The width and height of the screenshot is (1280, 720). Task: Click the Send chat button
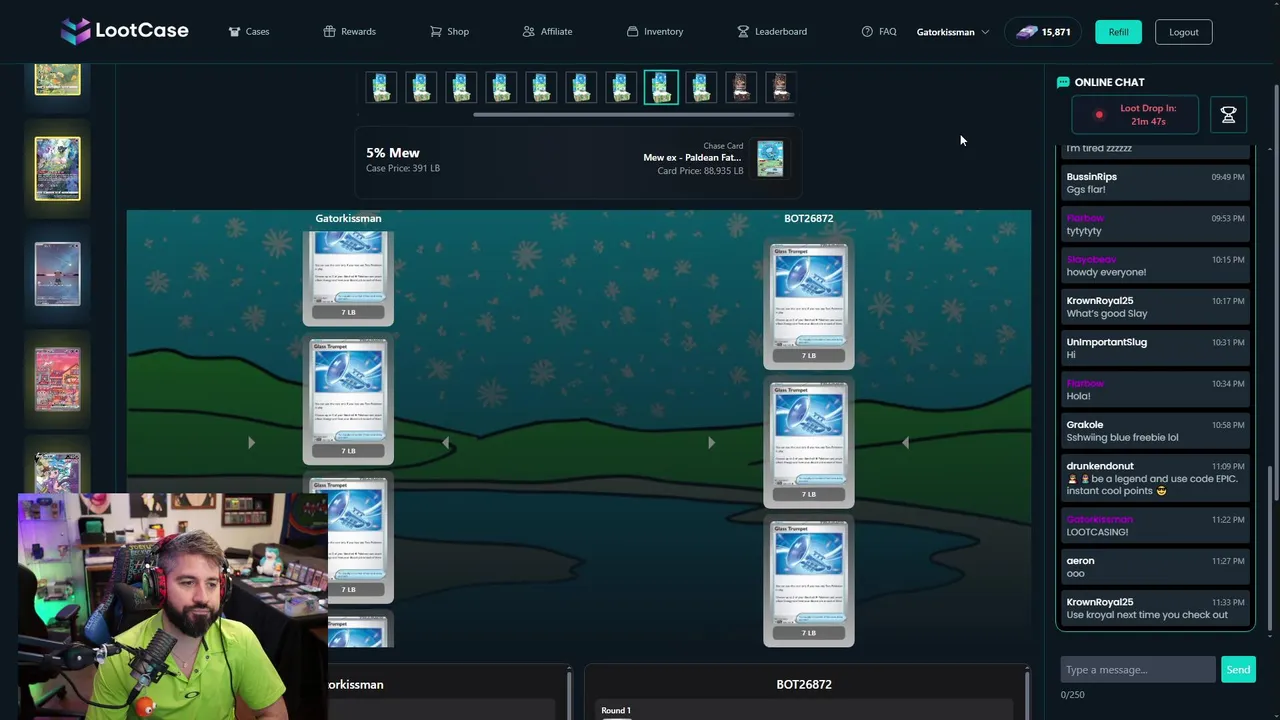coord(1238,670)
